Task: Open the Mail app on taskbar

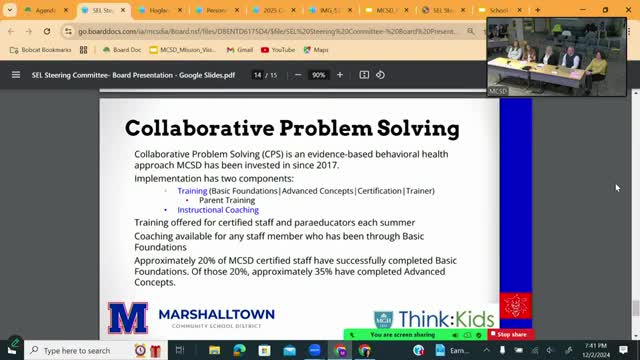Action: pyautogui.click(x=289, y=351)
